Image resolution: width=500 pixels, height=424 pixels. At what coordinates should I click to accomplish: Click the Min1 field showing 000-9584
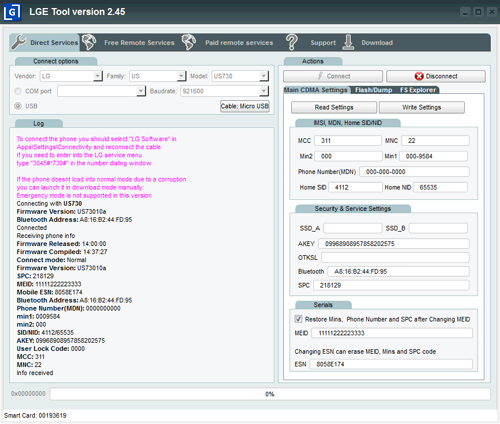click(434, 156)
